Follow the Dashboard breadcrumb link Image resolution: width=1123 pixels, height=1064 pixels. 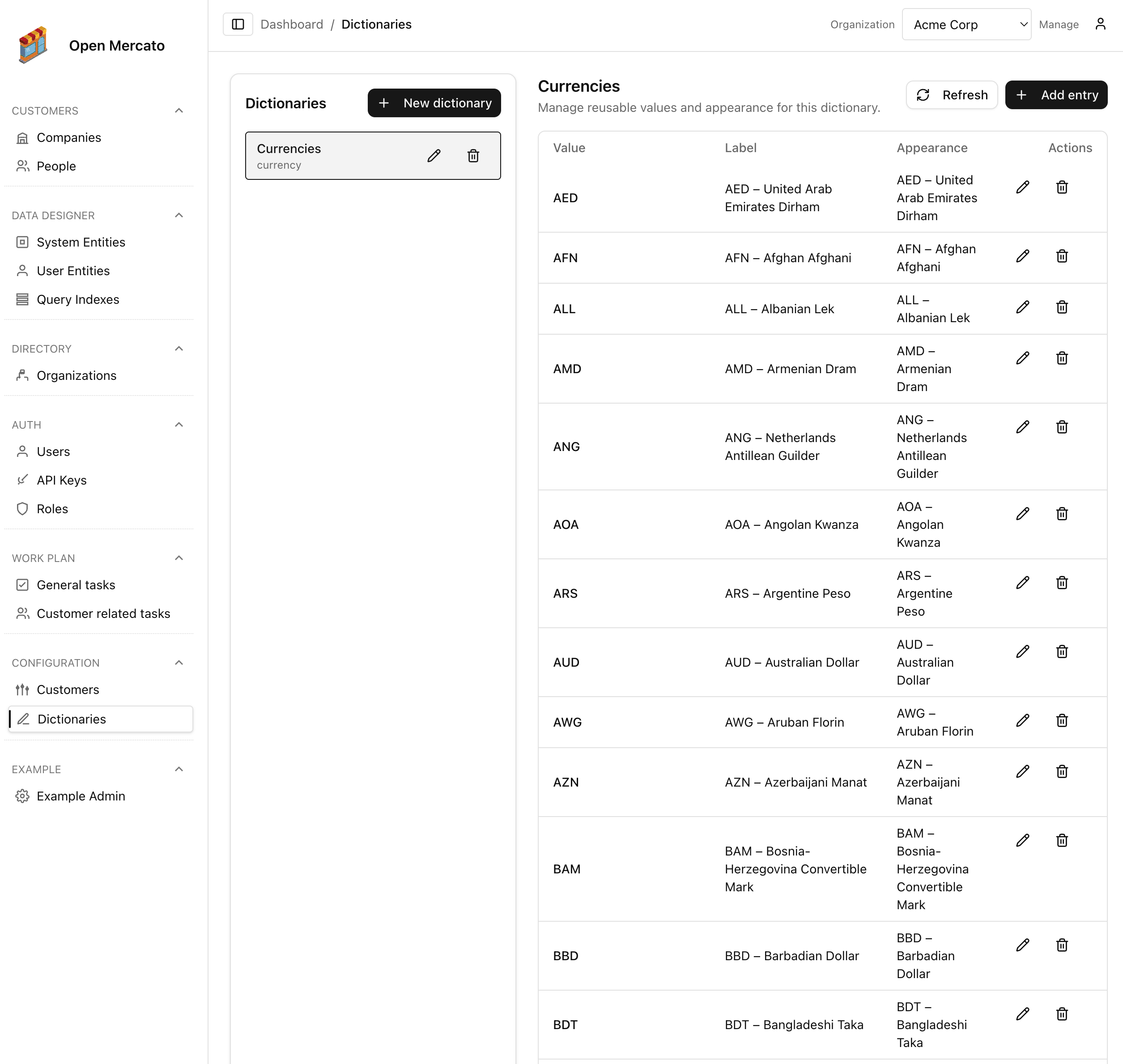point(292,25)
